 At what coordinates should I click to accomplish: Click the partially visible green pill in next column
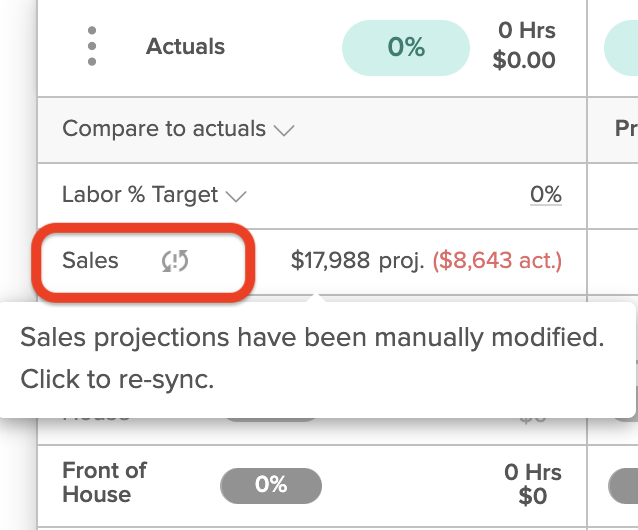click(621, 48)
